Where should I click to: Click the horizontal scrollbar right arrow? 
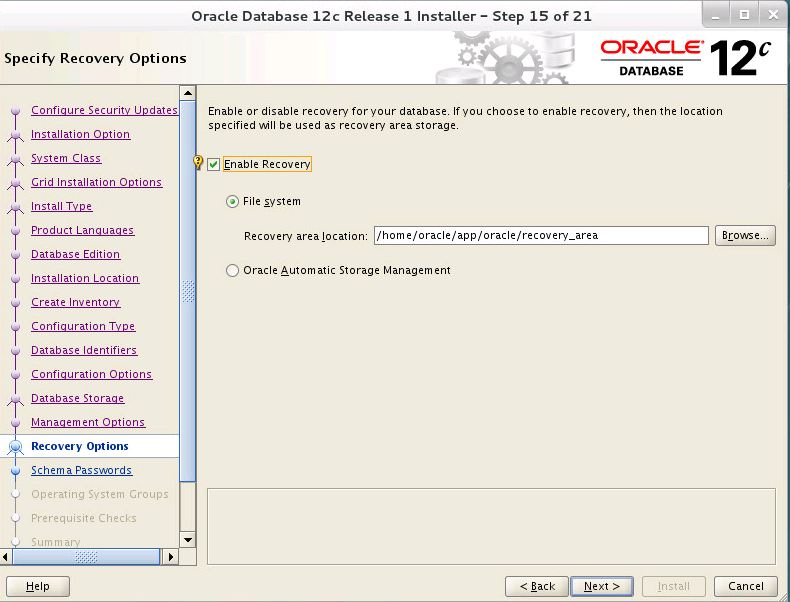tap(170, 557)
